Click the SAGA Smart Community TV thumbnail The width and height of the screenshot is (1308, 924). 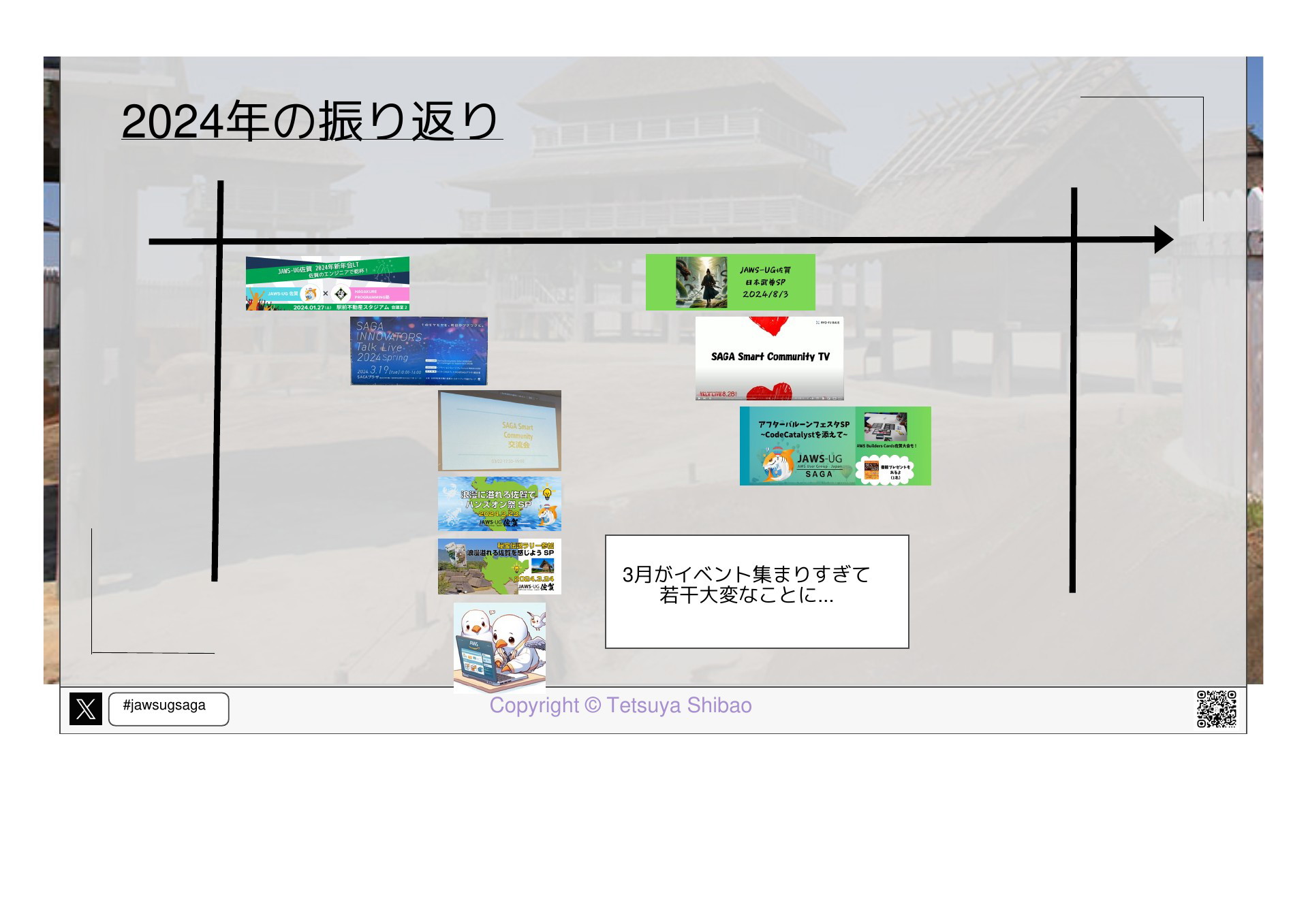click(x=769, y=358)
